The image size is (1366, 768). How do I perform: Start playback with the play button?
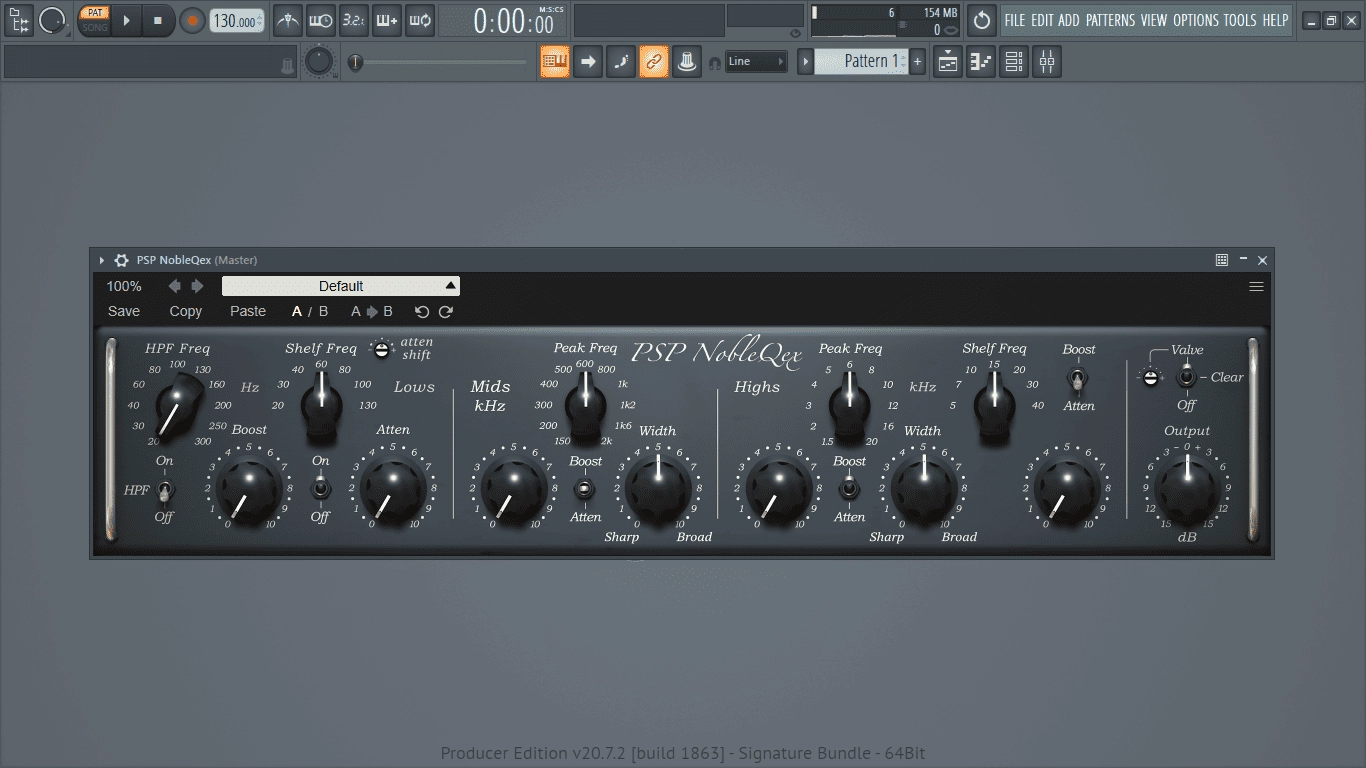tap(127, 20)
